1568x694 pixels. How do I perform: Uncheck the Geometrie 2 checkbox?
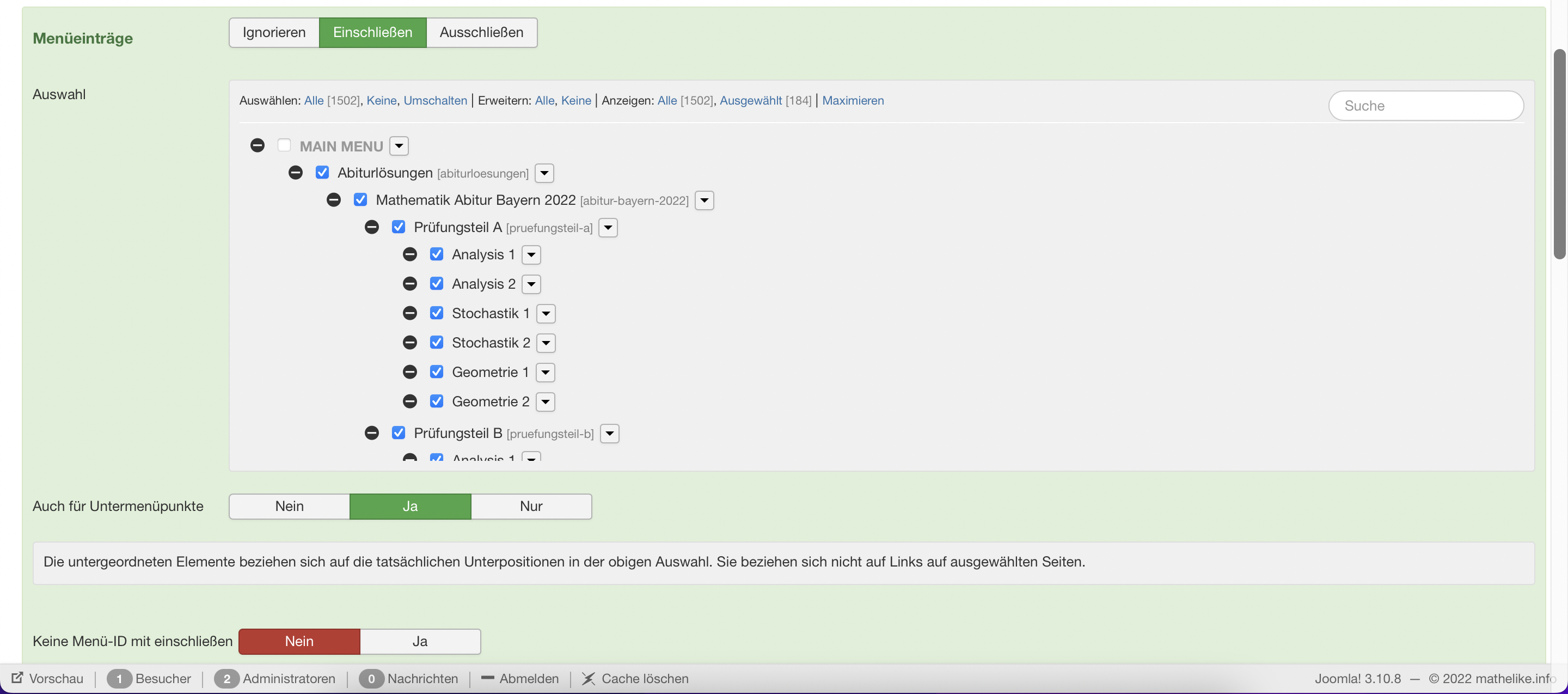[x=437, y=401]
